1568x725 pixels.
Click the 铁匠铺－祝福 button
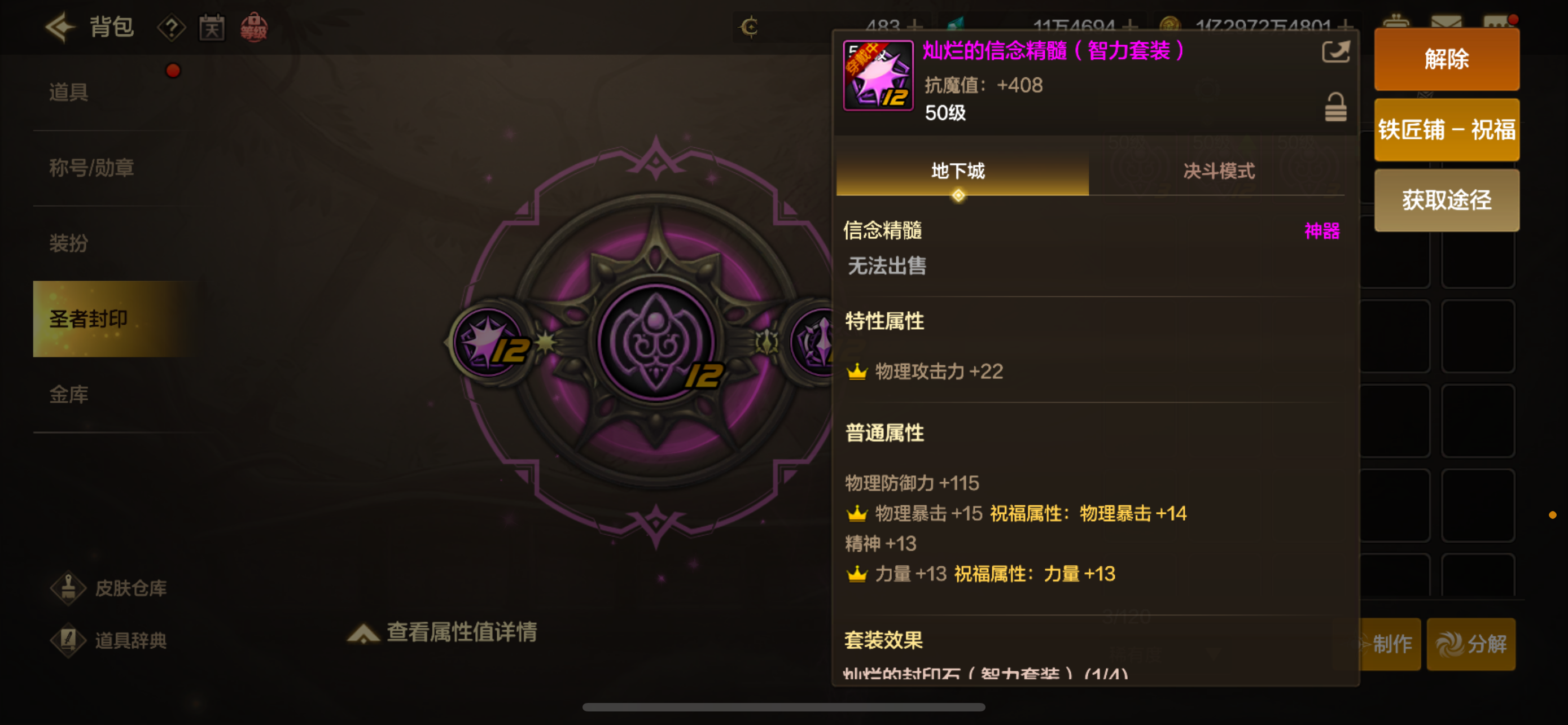tap(1446, 130)
